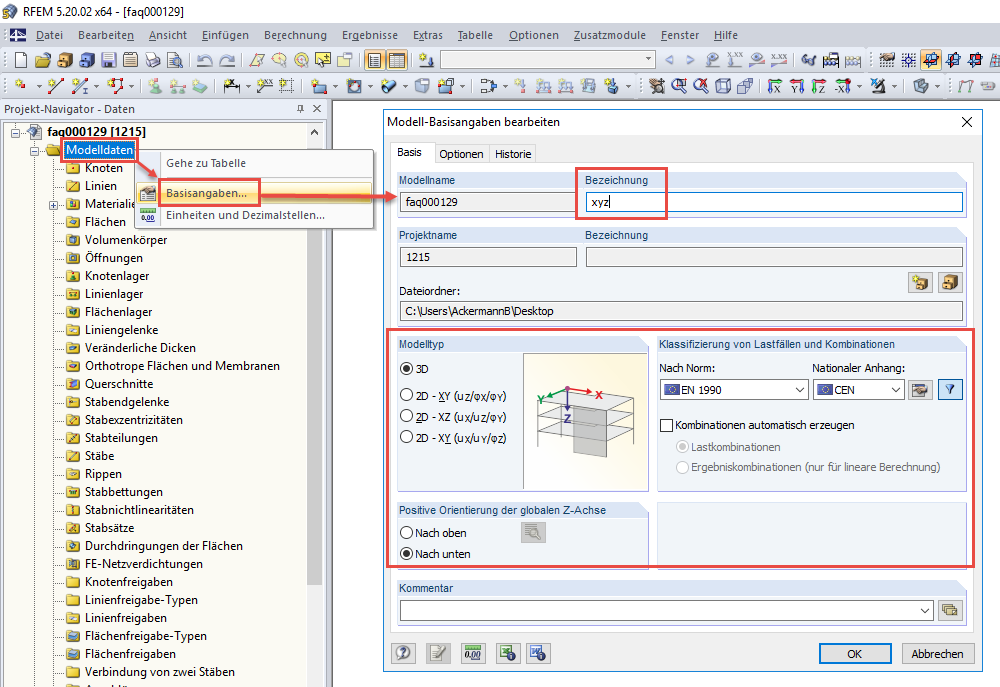Screen dimensions: 1000x687
Task: Click the Abbrechen button
Action: pos(938,654)
